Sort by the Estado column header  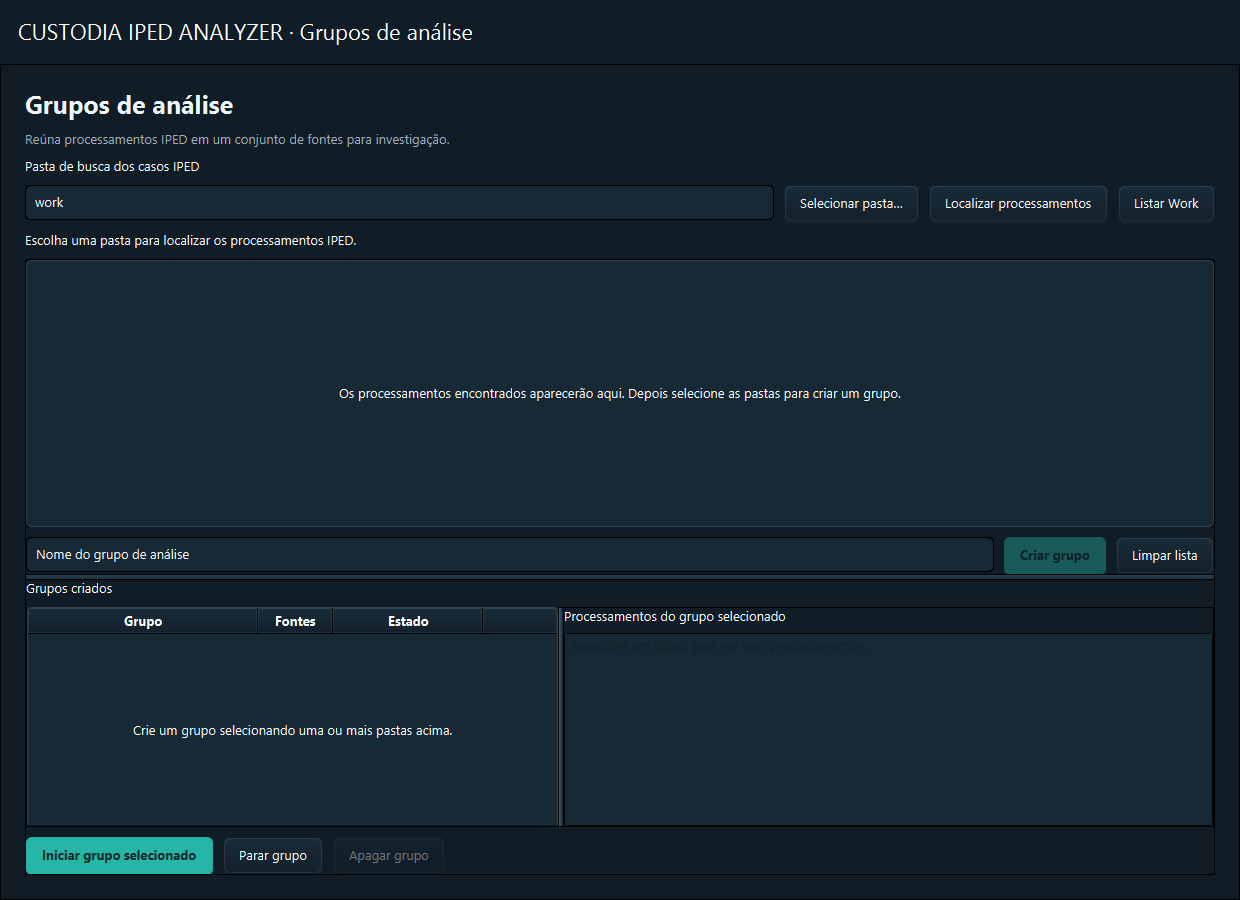(x=408, y=621)
